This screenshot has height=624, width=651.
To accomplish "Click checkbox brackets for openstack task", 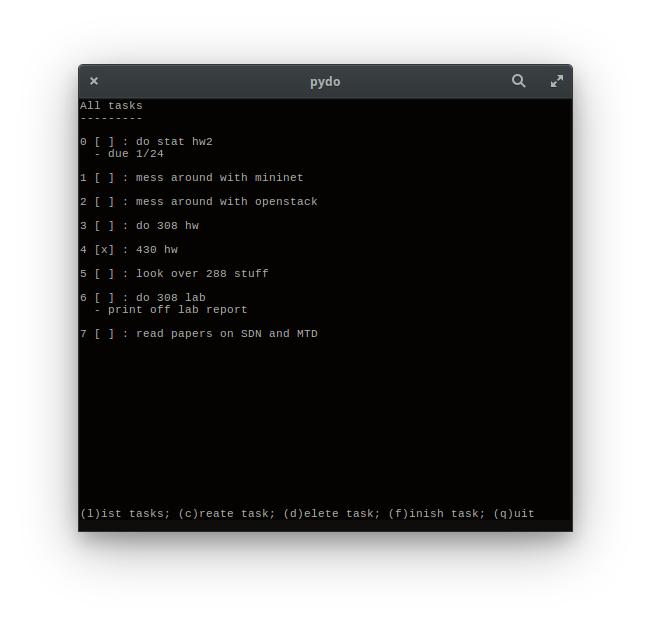I will tap(104, 202).
